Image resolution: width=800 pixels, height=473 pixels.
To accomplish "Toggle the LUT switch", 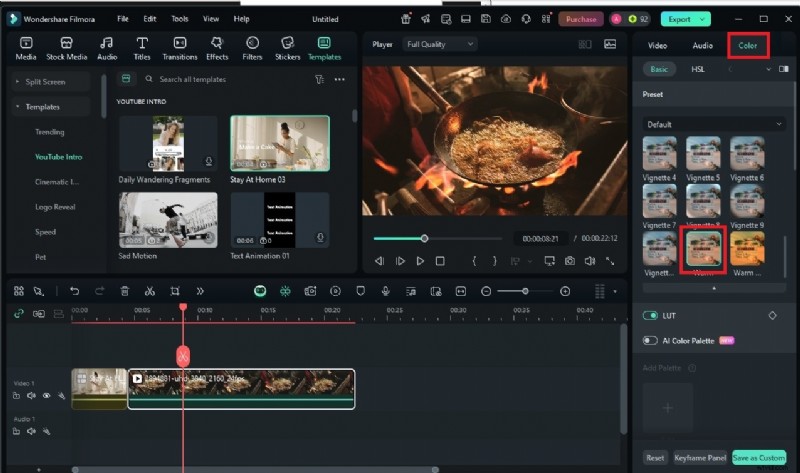I will [651, 315].
